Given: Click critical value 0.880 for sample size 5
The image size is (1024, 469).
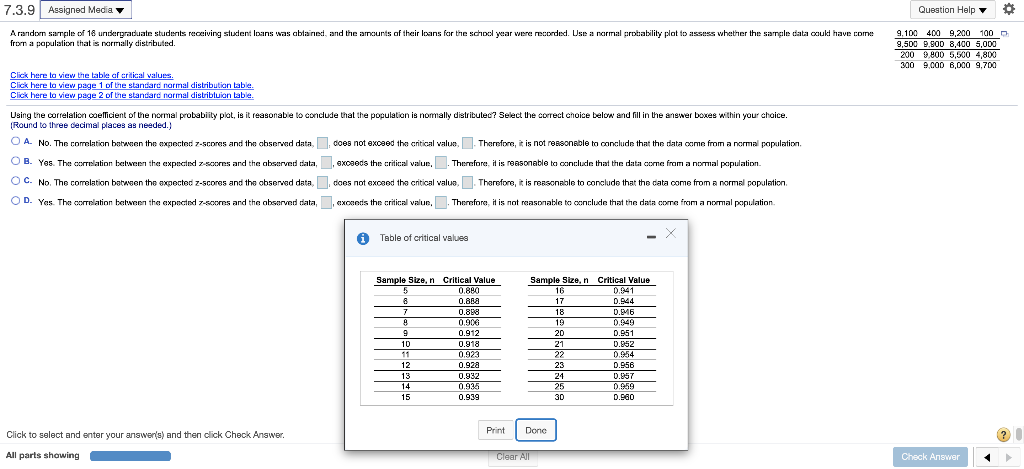Looking at the screenshot, I should pos(469,291).
